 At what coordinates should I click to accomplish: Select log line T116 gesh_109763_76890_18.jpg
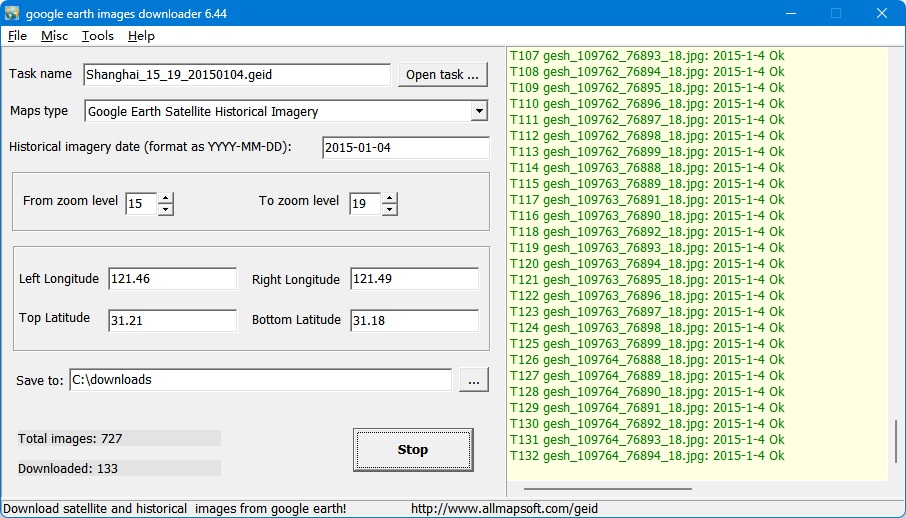pyautogui.click(x=647, y=216)
